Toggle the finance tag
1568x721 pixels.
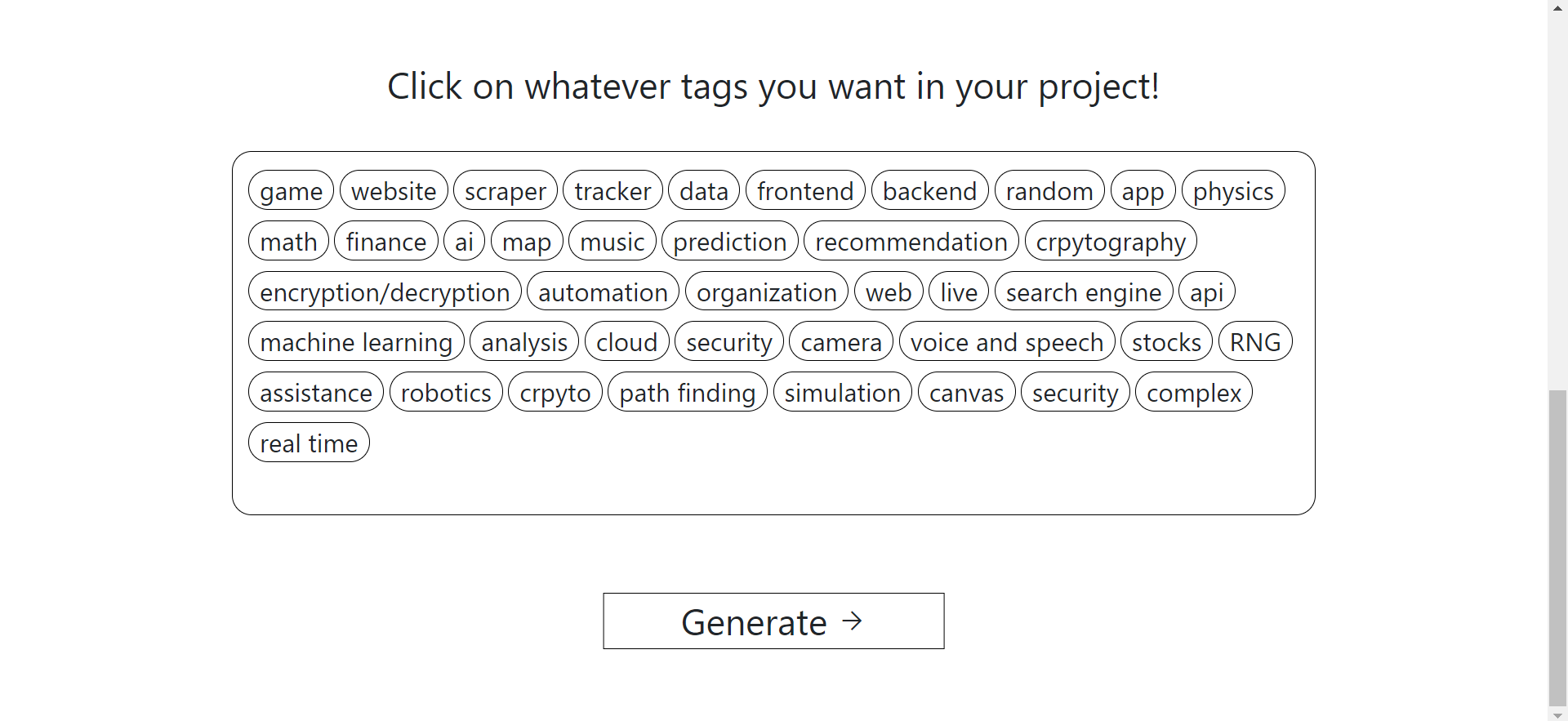[385, 242]
